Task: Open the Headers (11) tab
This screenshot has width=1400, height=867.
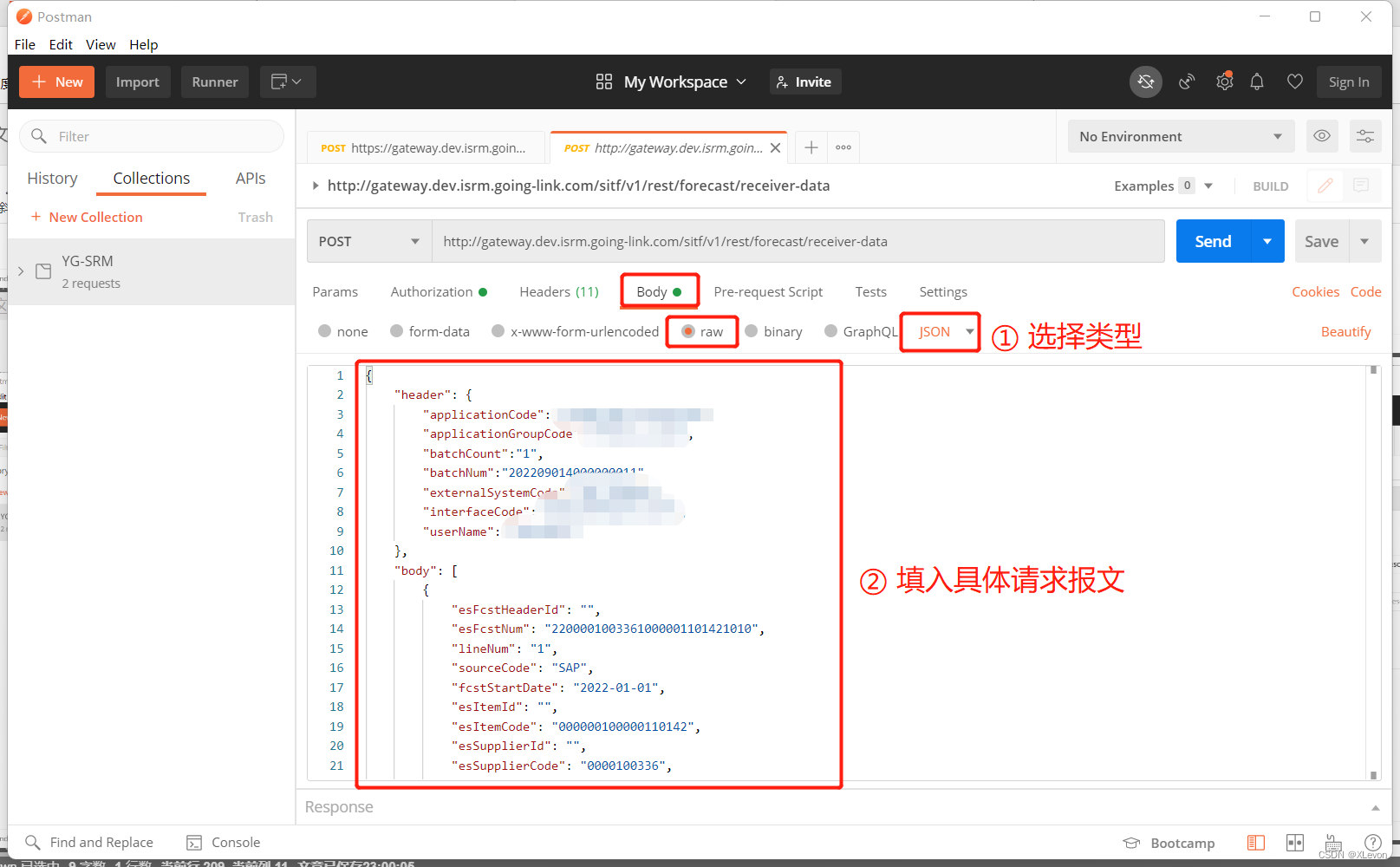Action: pyautogui.click(x=559, y=291)
